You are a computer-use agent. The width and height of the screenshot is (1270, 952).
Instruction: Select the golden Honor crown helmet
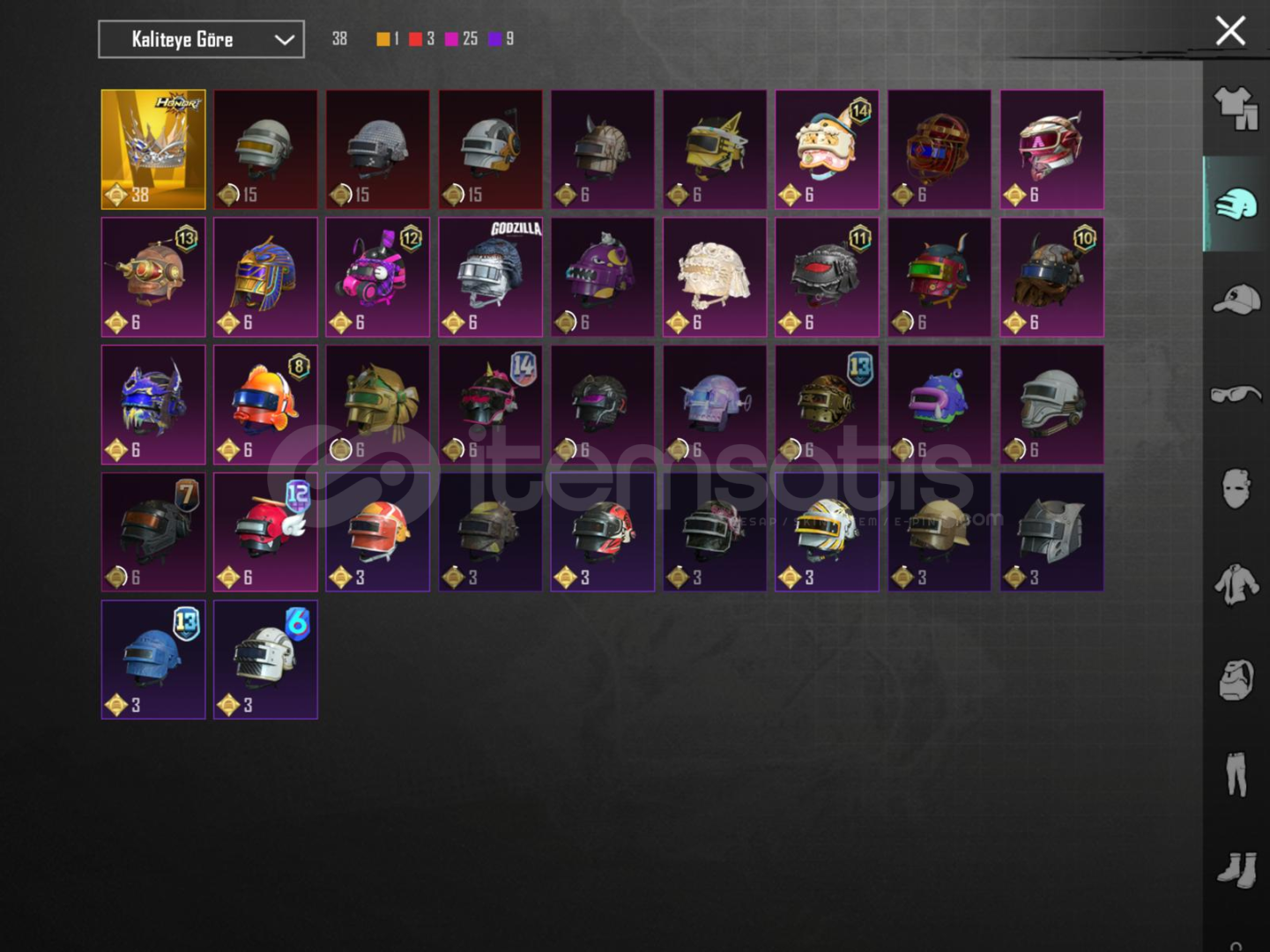(x=153, y=149)
